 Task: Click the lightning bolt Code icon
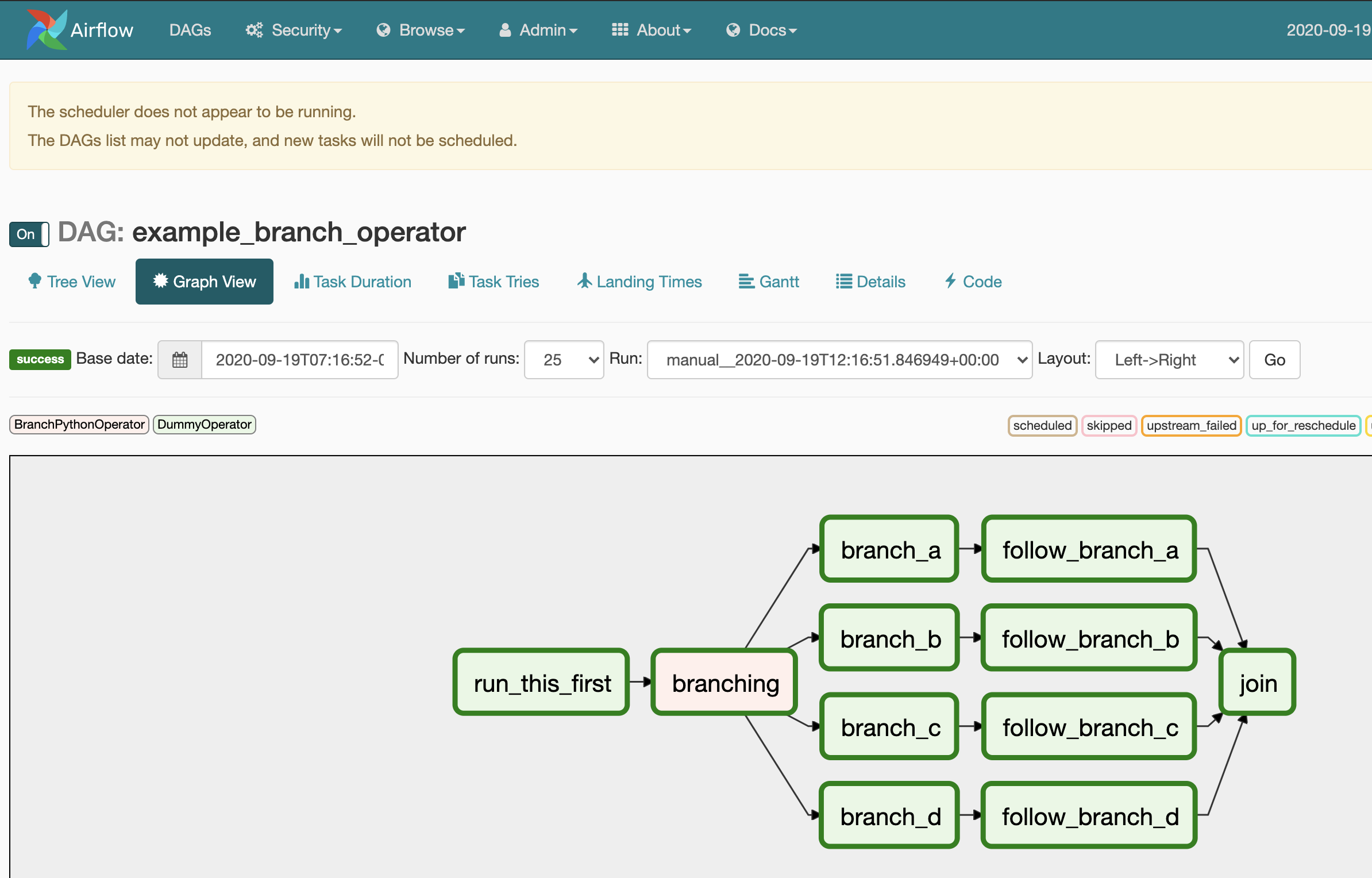click(x=951, y=281)
